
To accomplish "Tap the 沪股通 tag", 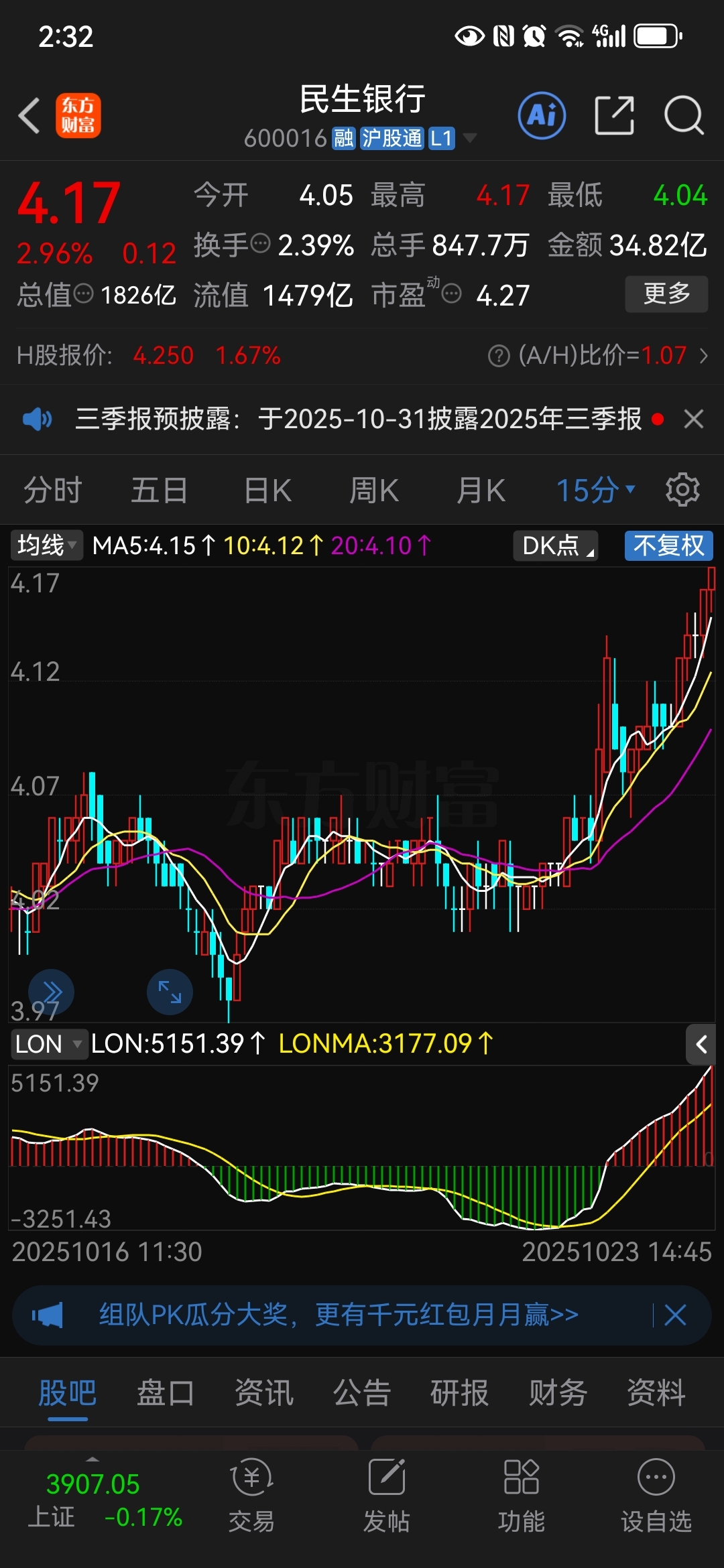I will coord(392,139).
